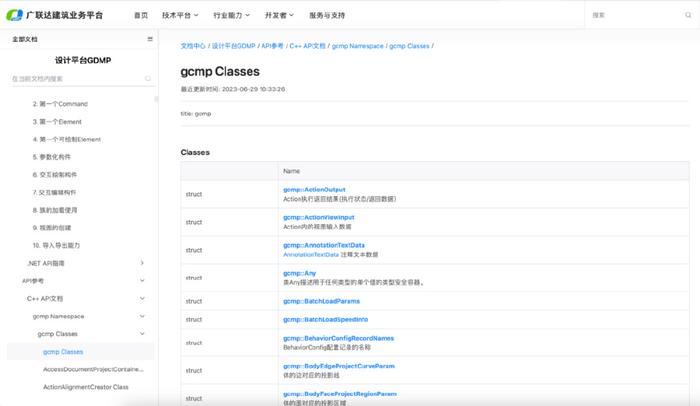Open AccessDocumentProjectContaine... sidebar item
The height and width of the screenshot is (406, 700).
(x=93, y=369)
